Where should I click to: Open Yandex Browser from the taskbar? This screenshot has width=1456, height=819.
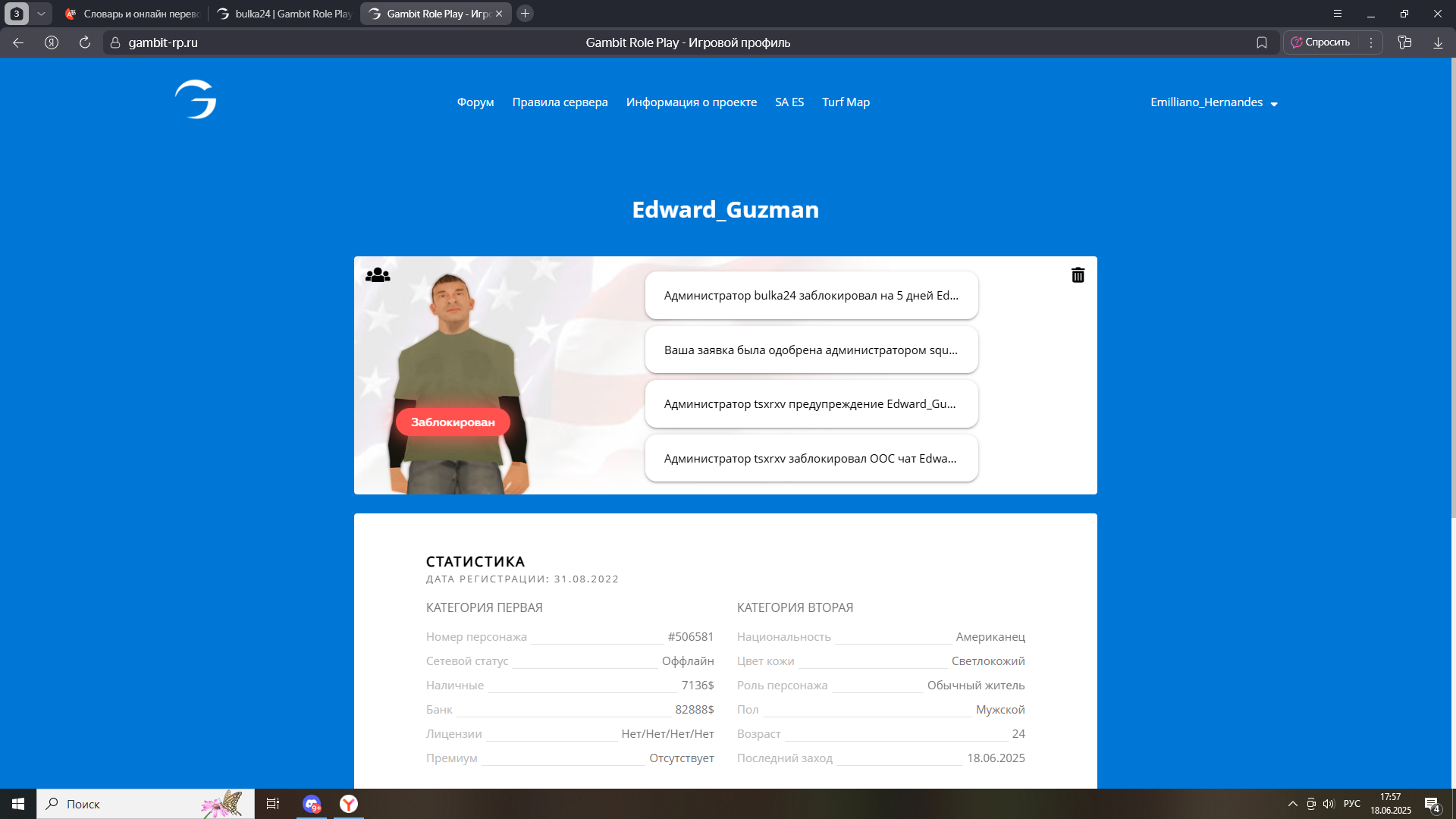point(349,804)
